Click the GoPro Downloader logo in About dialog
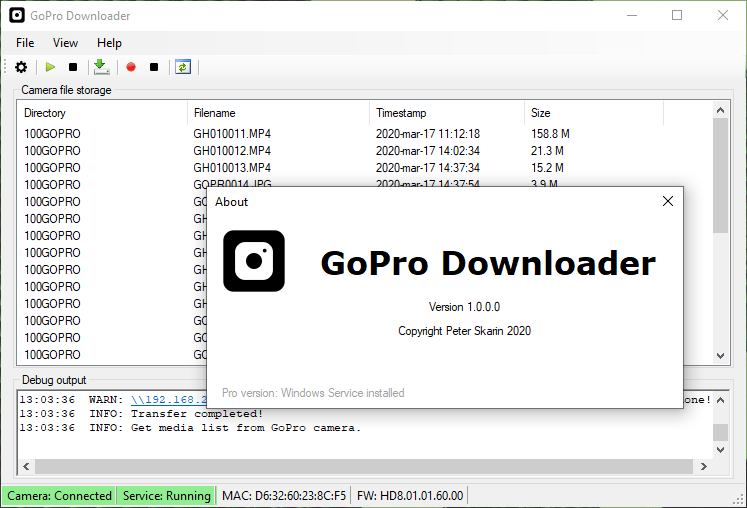The height and width of the screenshot is (508, 747). click(x=254, y=261)
